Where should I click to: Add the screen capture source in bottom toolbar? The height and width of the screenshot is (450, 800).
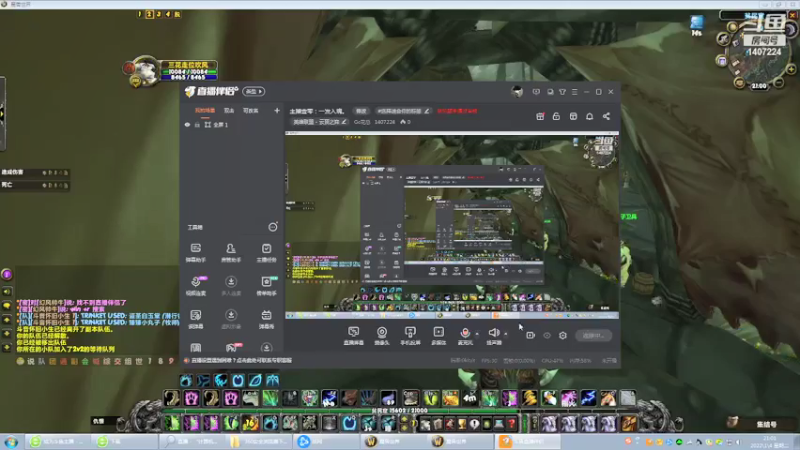[354, 336]
